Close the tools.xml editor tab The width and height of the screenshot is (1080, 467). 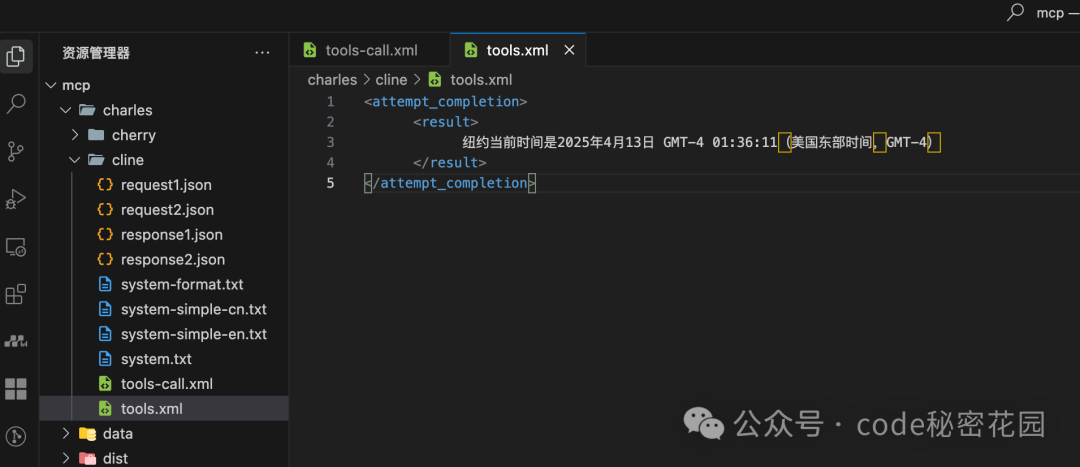point(570,50)
